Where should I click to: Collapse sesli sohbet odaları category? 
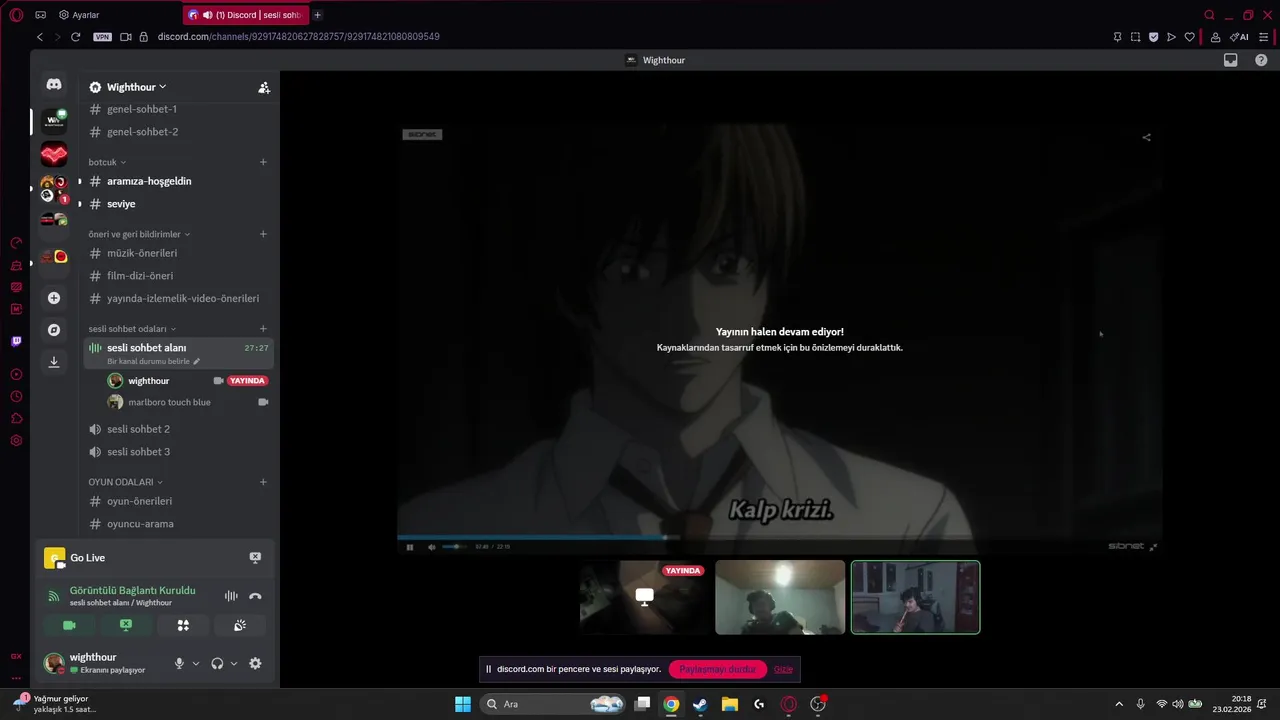pos(132,329)
